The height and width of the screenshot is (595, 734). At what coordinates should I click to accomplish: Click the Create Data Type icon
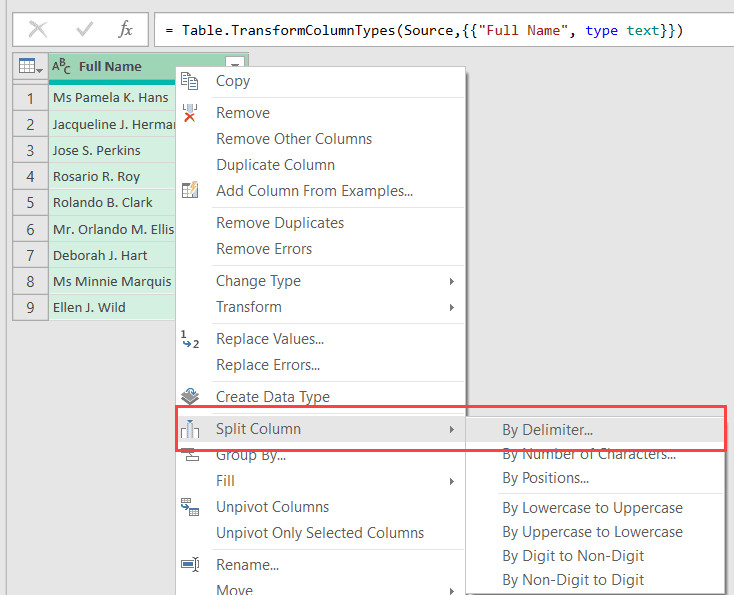(x=190, y=397)
